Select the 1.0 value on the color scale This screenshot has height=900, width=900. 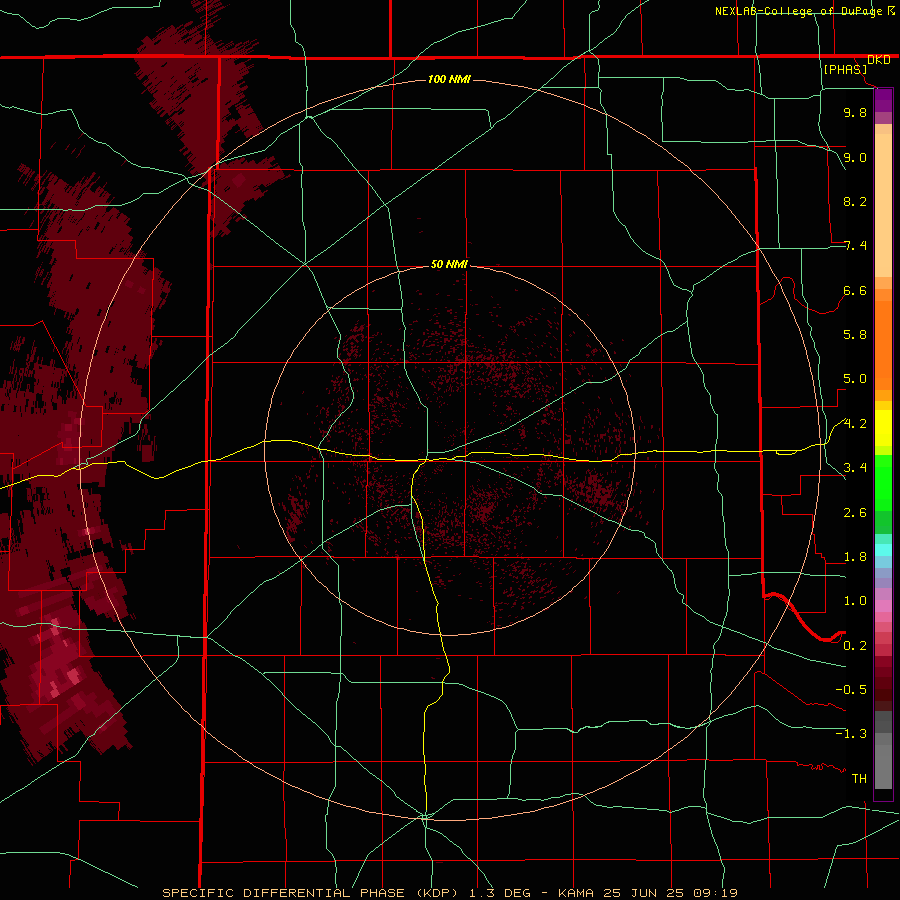[x=855, y=601]
